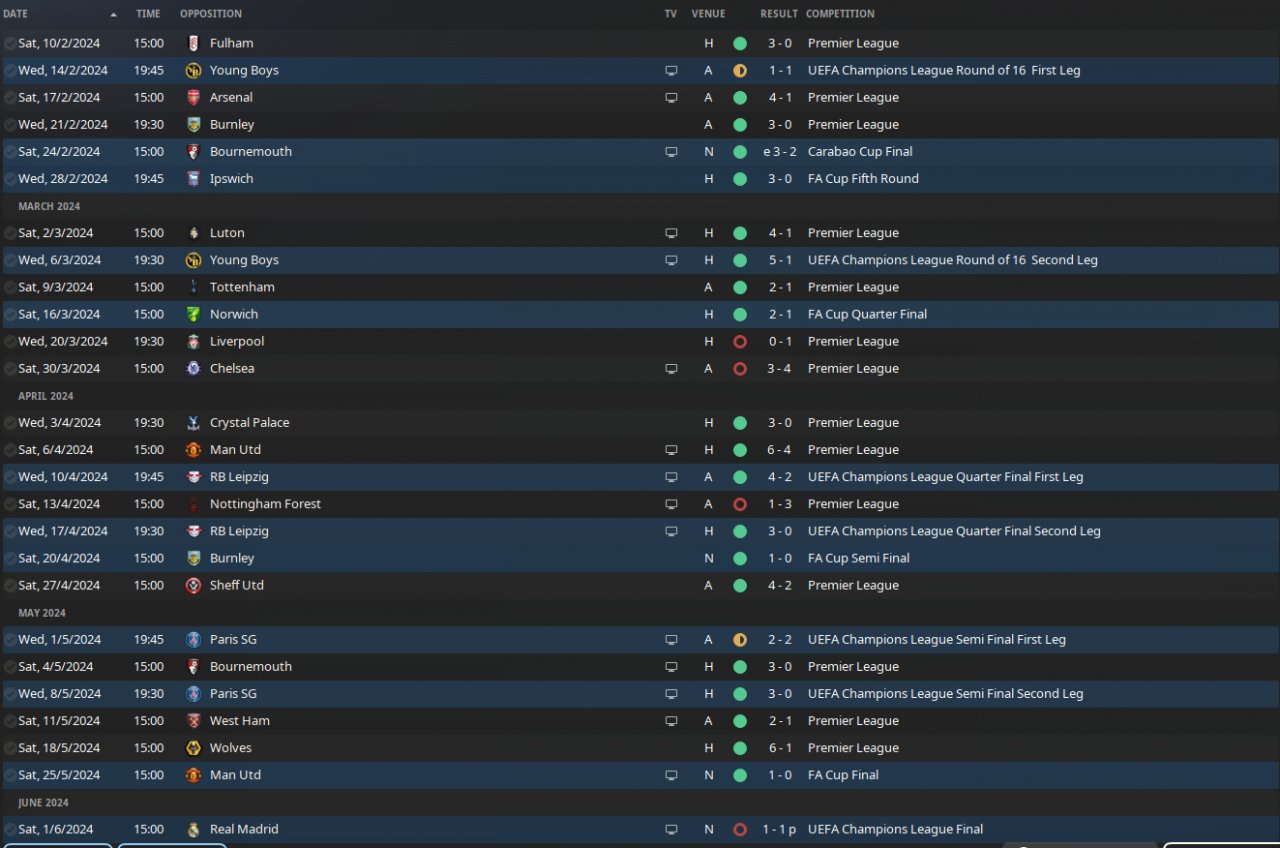This screenshot has width=1280, height=848.
Task: Click the red loss indicator on the Liverpool row
Action: (x=740, y=341)
